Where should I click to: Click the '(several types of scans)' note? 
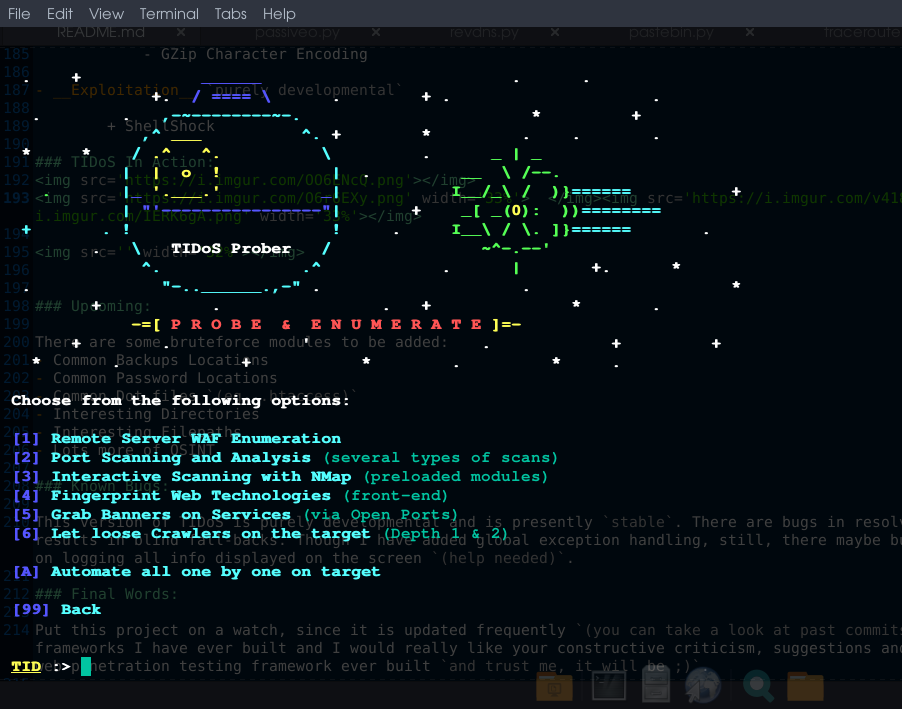pyautogui.click(x=441, y=458)
